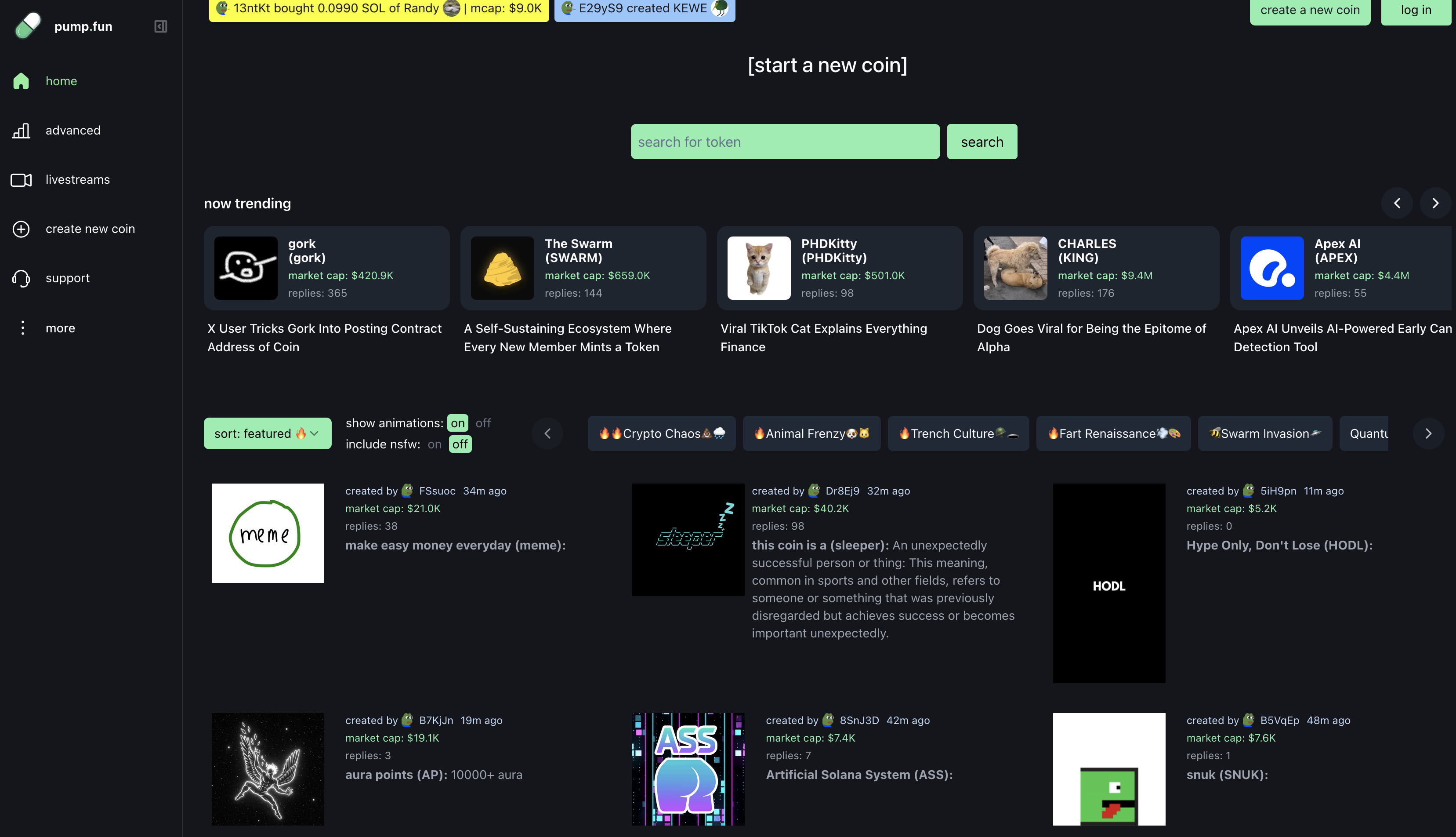The image size is (1456, 837).
Task: Collapse the sidebar panel icon
Action: [x=161, y=26]
